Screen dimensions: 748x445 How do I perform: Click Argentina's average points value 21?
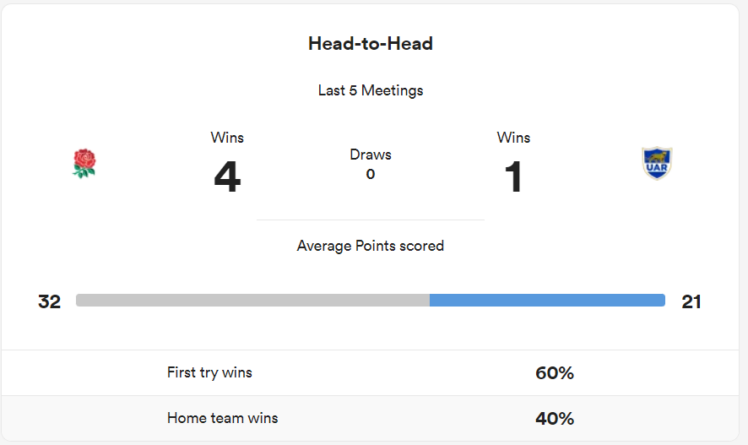(691, 301)
